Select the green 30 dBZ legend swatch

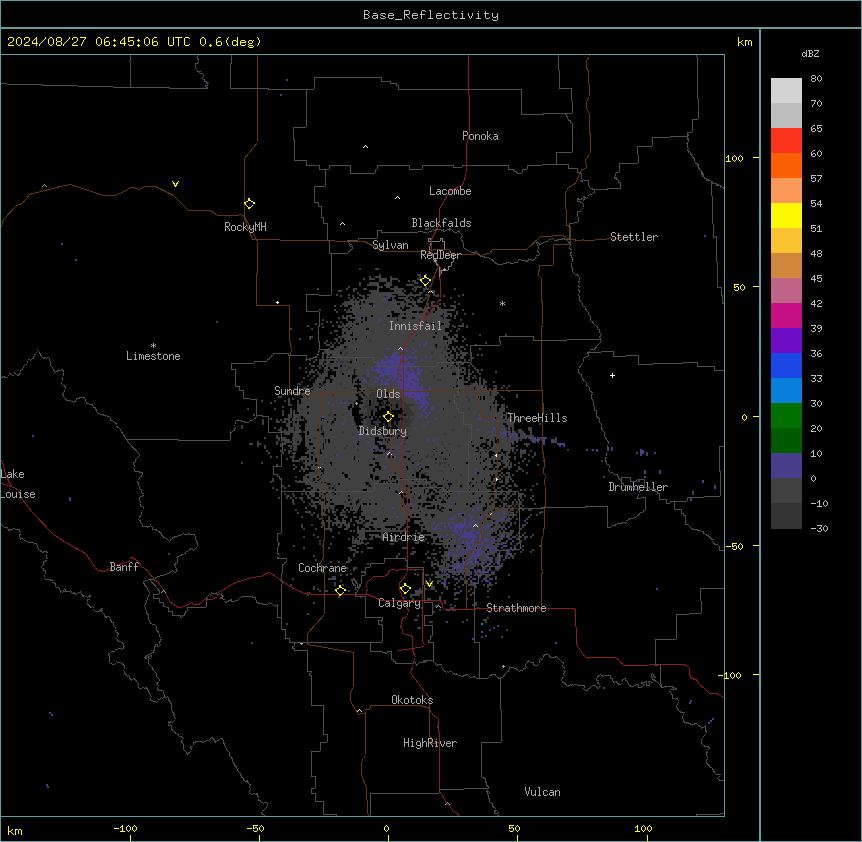tap(786, 416)
